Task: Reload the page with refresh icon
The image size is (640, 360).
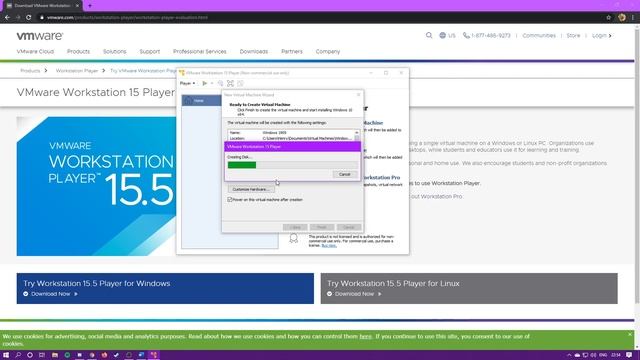Action: pos(29,18)
